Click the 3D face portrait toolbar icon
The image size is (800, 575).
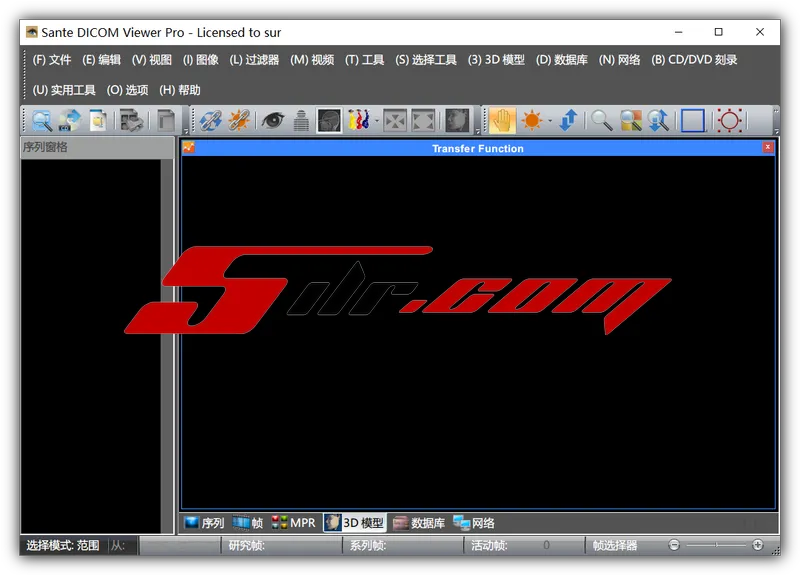457,120
